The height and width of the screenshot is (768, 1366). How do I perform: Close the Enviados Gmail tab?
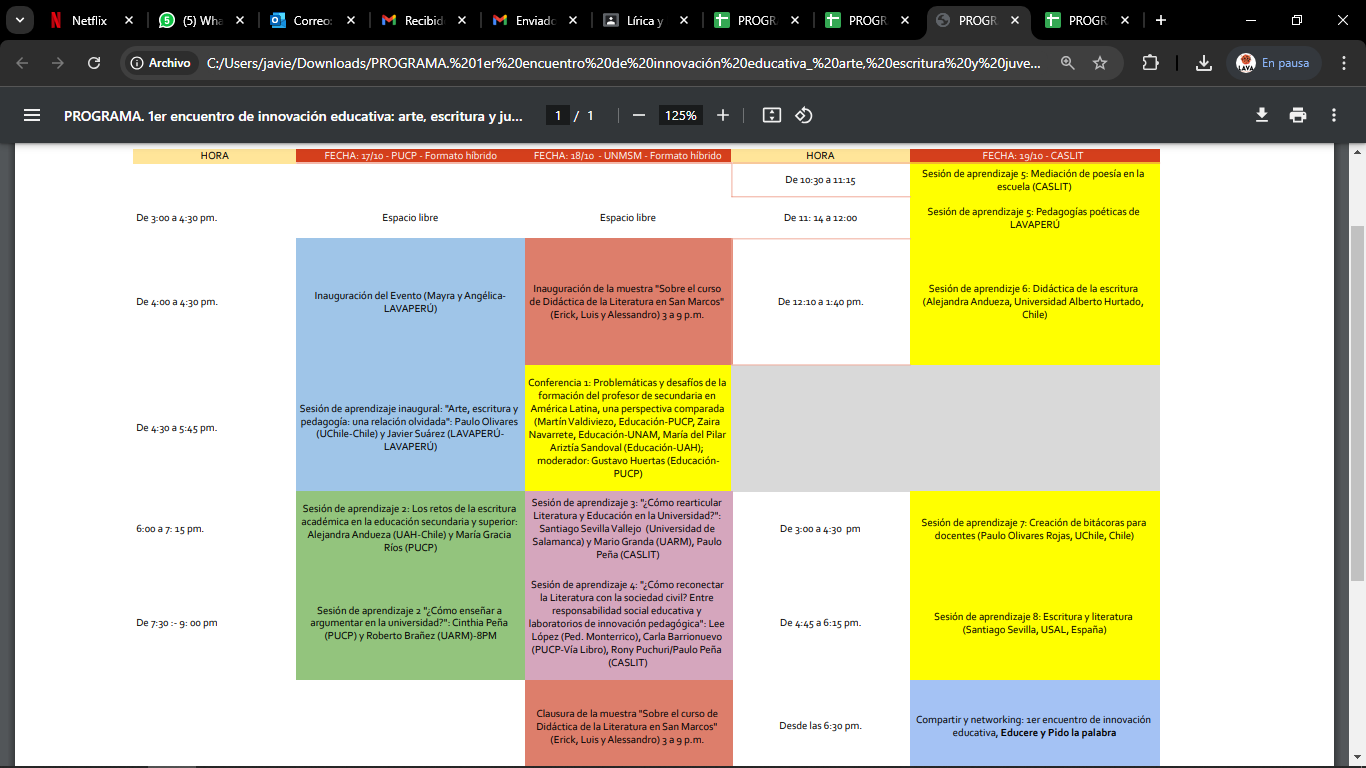pos(574,20)
